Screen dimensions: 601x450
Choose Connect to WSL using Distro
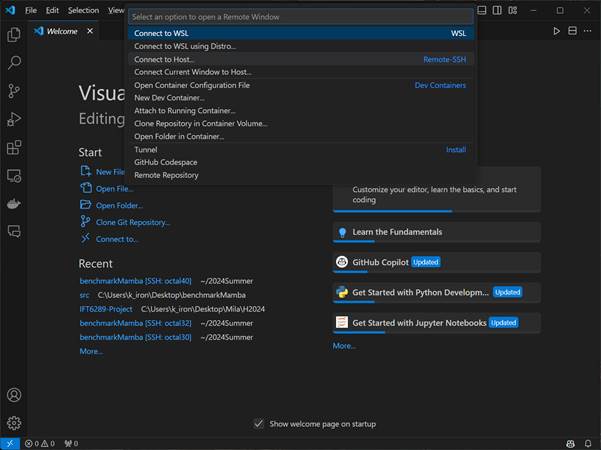(301, 46)
